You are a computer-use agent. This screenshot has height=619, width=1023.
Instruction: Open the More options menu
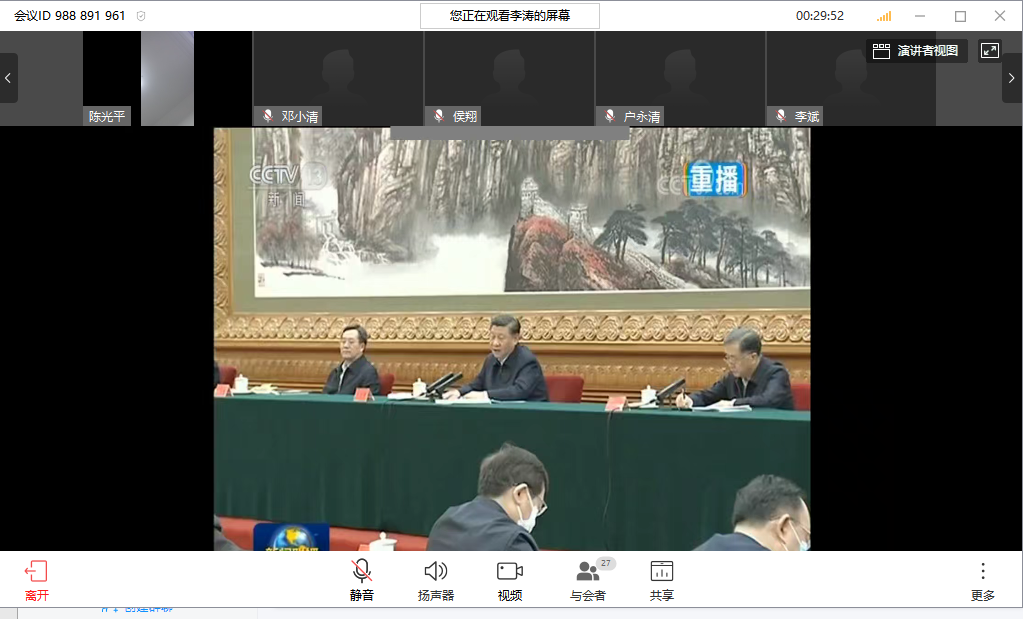982,572
